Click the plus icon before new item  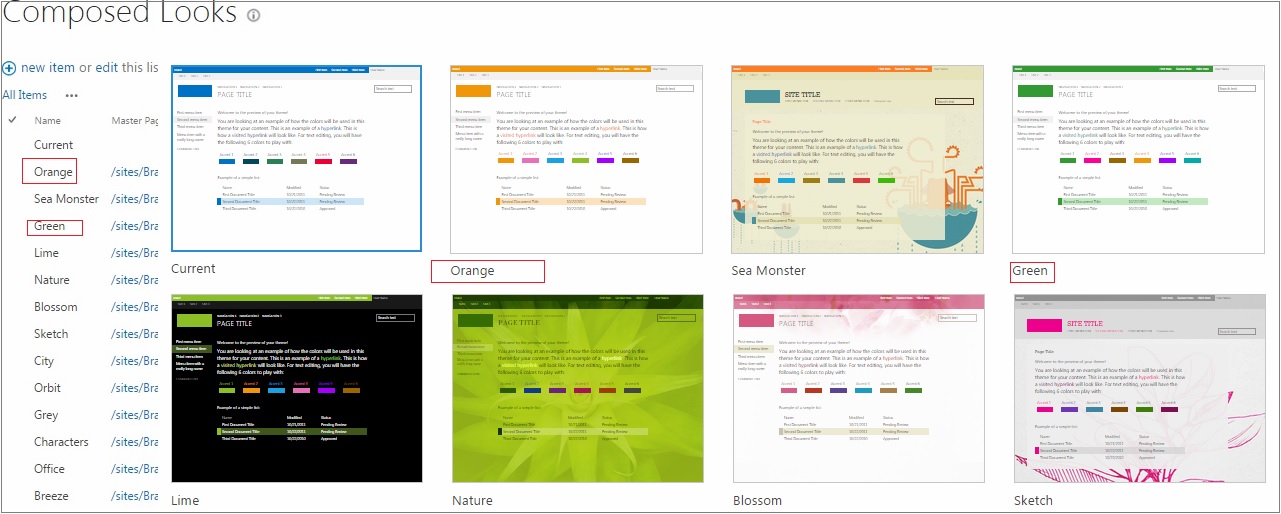click(9, 68)
